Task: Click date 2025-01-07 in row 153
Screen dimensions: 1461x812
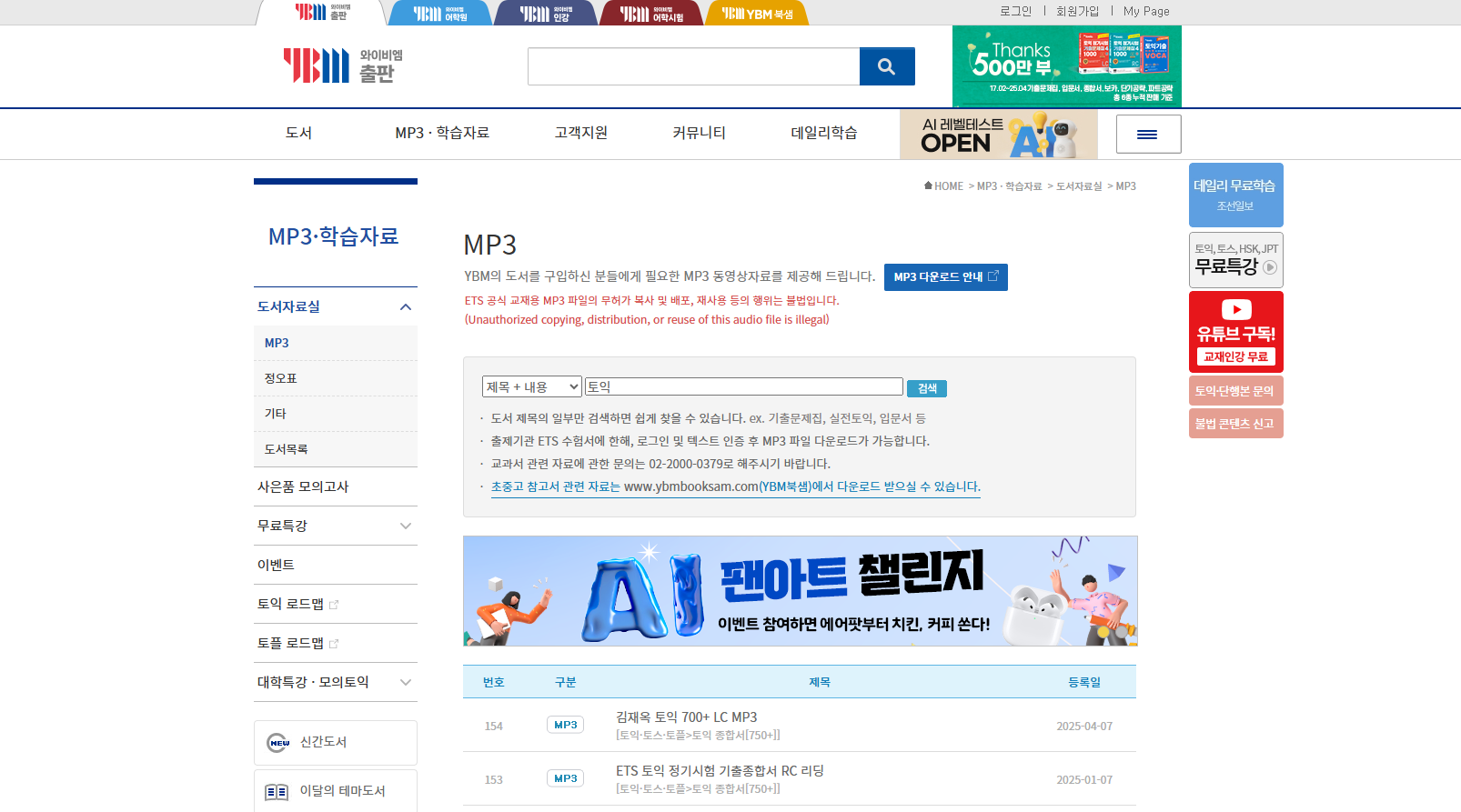Action: [x=1084, y=780]
